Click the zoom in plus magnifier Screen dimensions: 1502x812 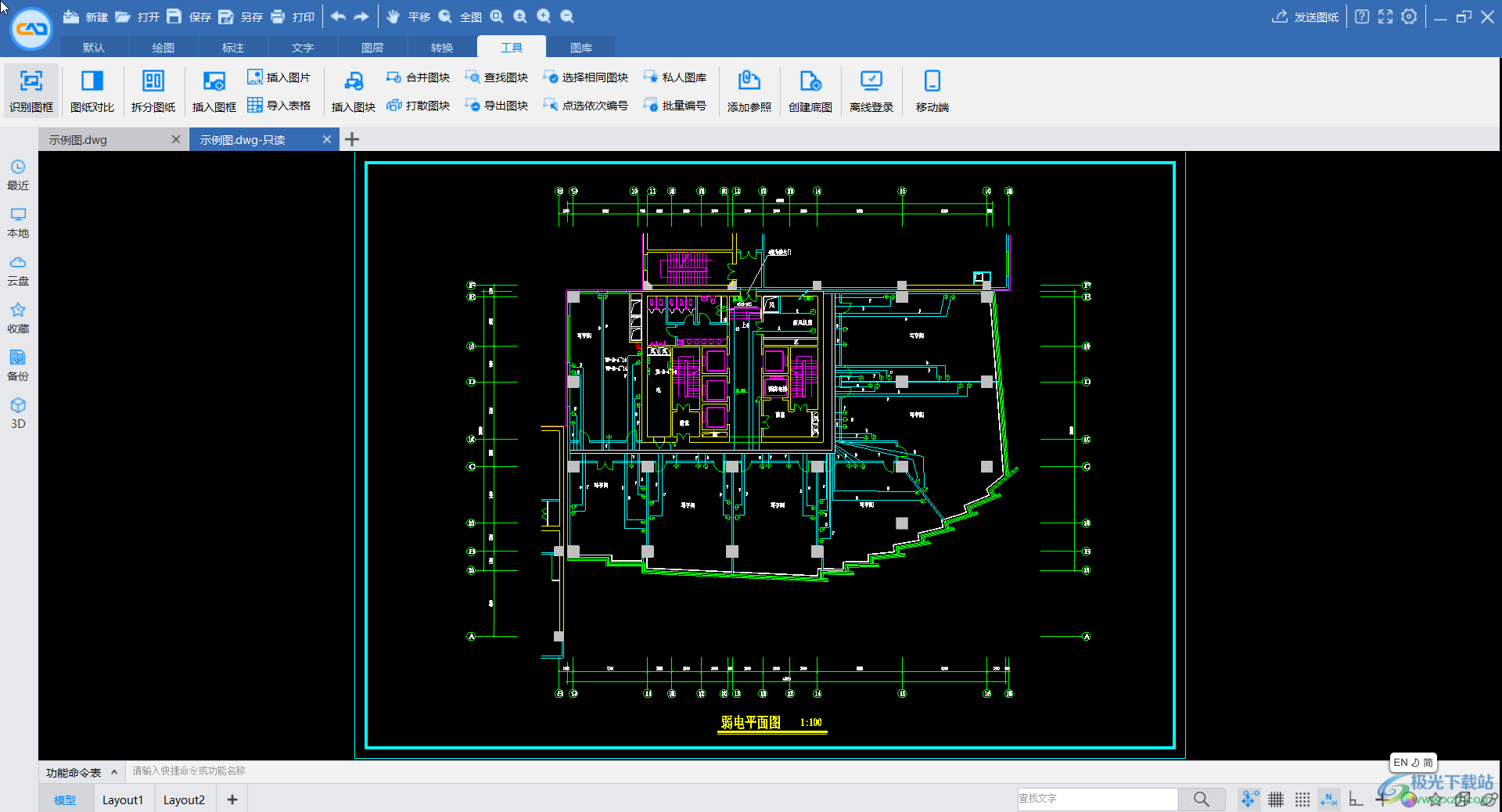point(544,16)
